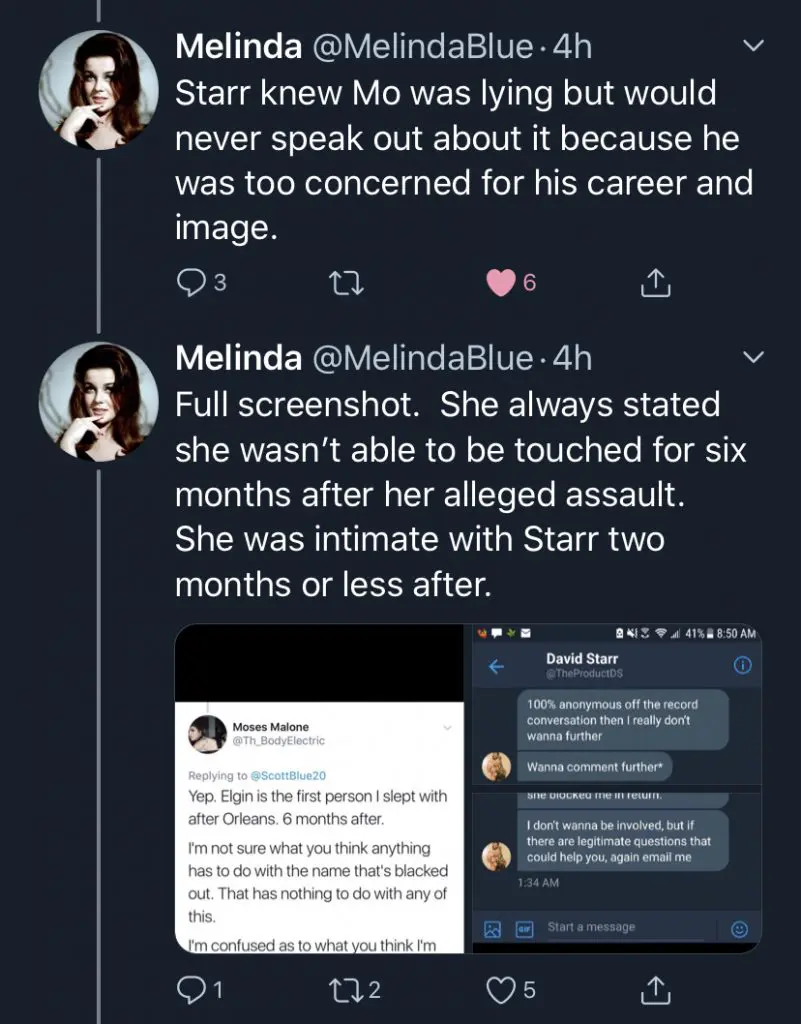Viewport: 801px width, 1024px height.
Task: Share the Full screenshot tweet
Action: [x=654, y=989]
